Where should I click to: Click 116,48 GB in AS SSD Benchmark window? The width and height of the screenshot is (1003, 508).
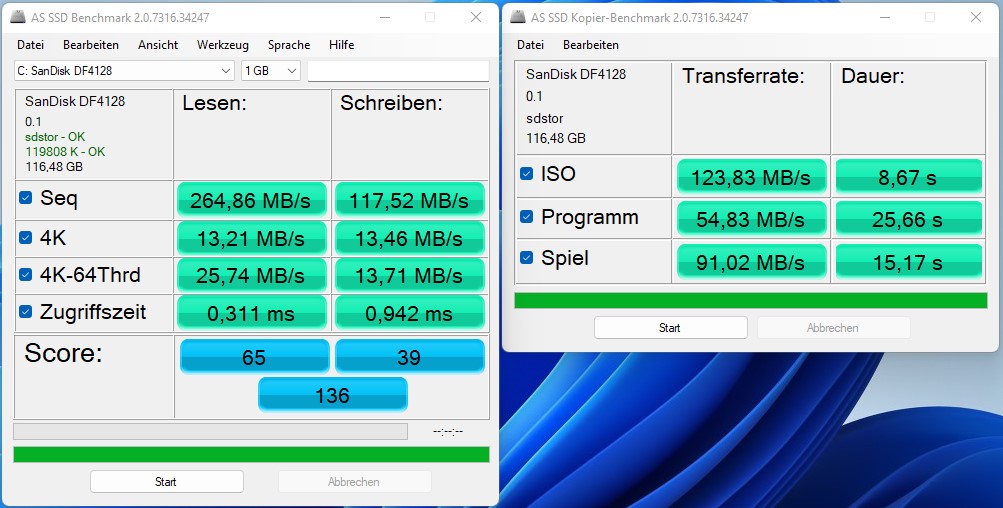tap(54, 166)
